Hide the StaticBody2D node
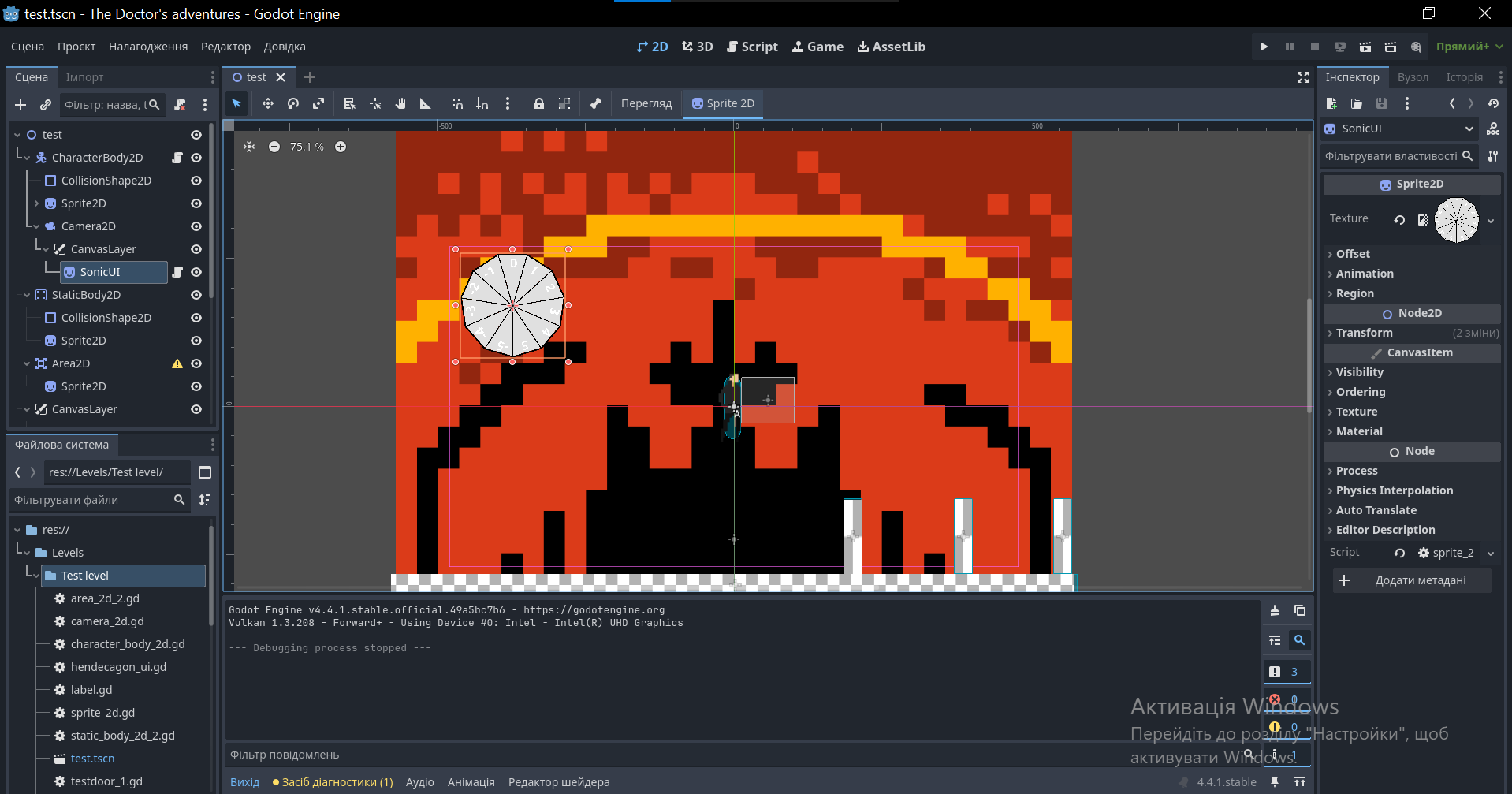The height and width of the screenshot is (794, 1512). tap(196, 295)
